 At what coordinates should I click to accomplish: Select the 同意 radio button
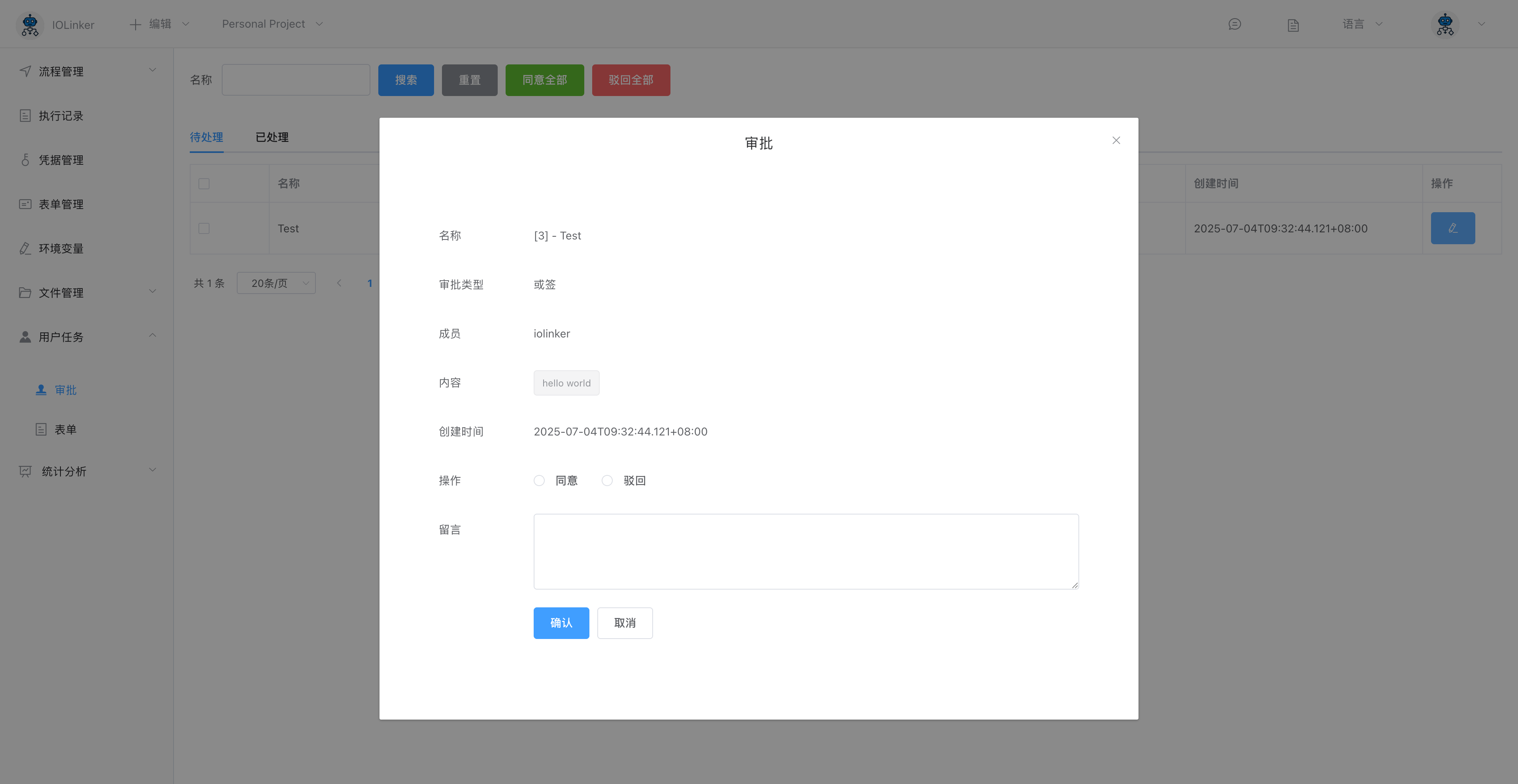(538, 480)
